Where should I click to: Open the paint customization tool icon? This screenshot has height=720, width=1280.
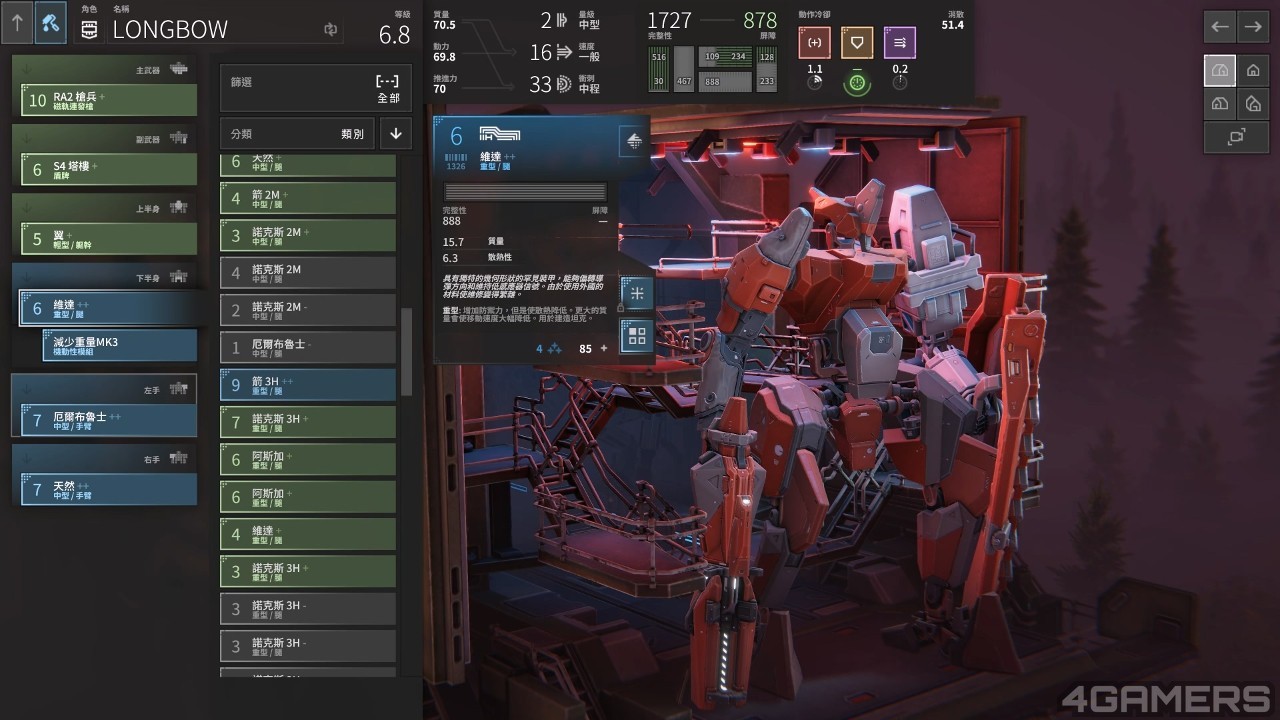tap(51, 23)
